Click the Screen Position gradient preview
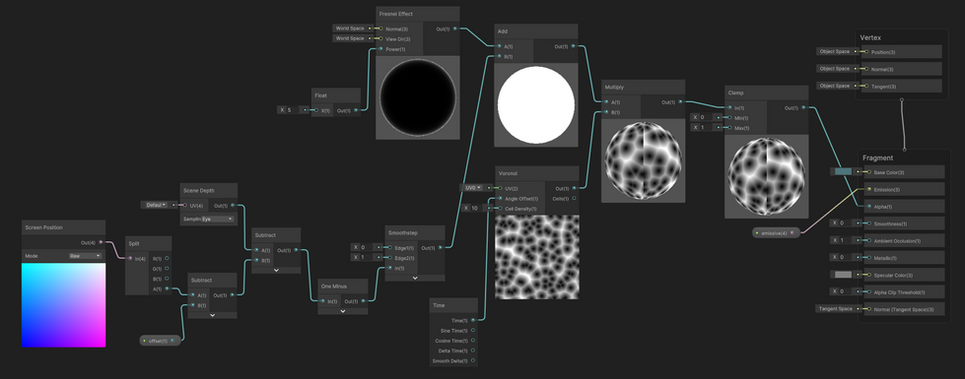Viewport: 965px width, 379px height. (x=63, y=305)
